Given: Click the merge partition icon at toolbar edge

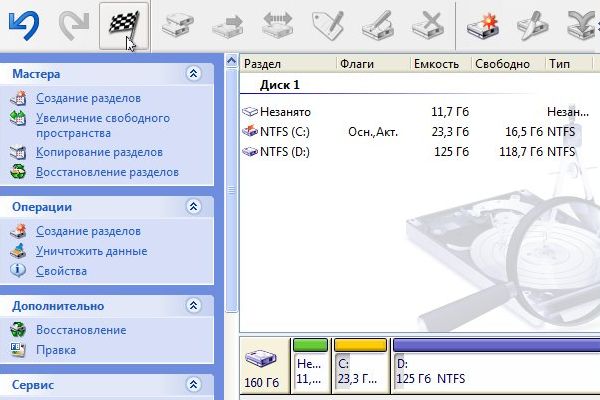Looking at the screenshot, I should tap(583, 25).
